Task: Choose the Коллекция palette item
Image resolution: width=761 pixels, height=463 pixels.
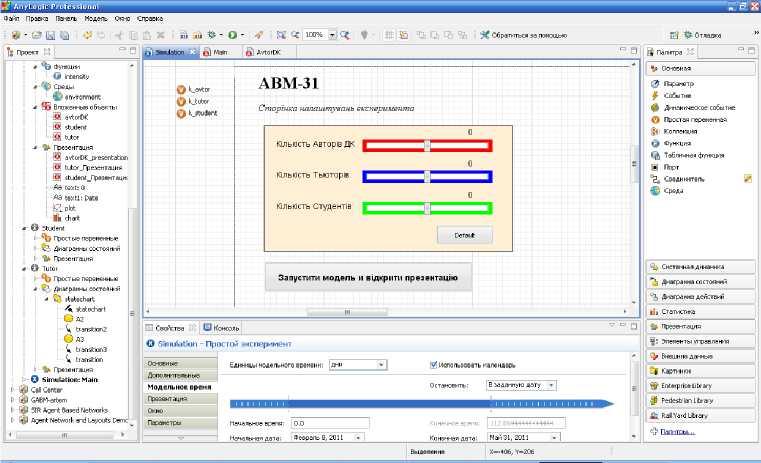Action: (x=654, y=131)
